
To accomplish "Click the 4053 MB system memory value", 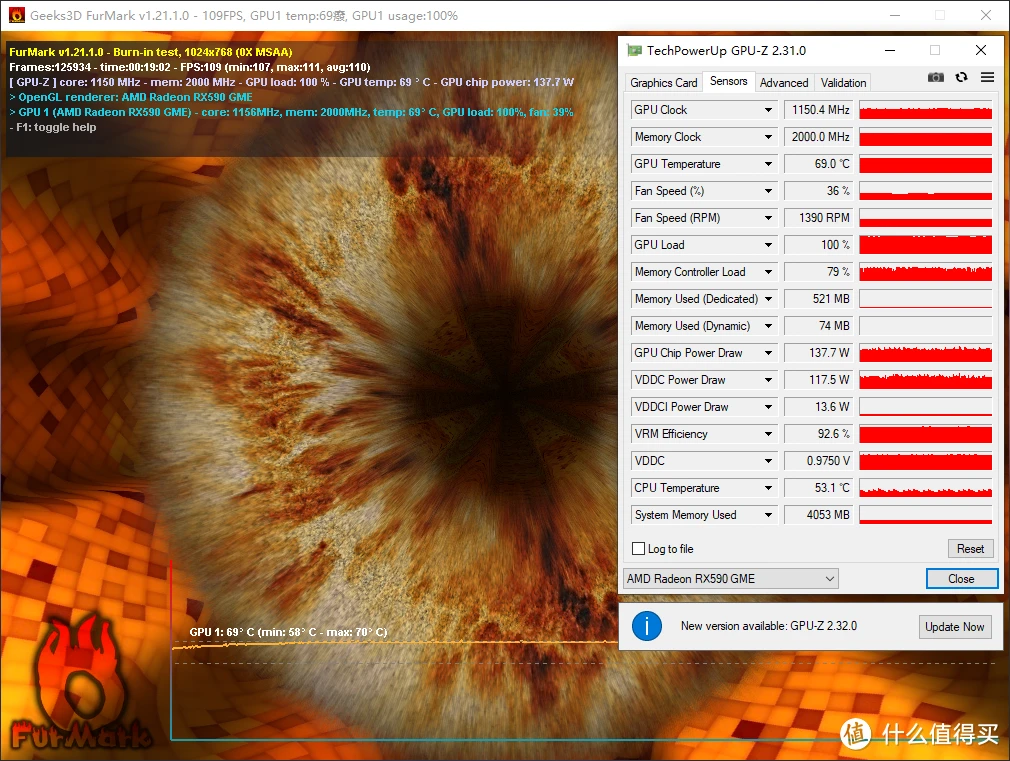I will [x=819, y=515].
